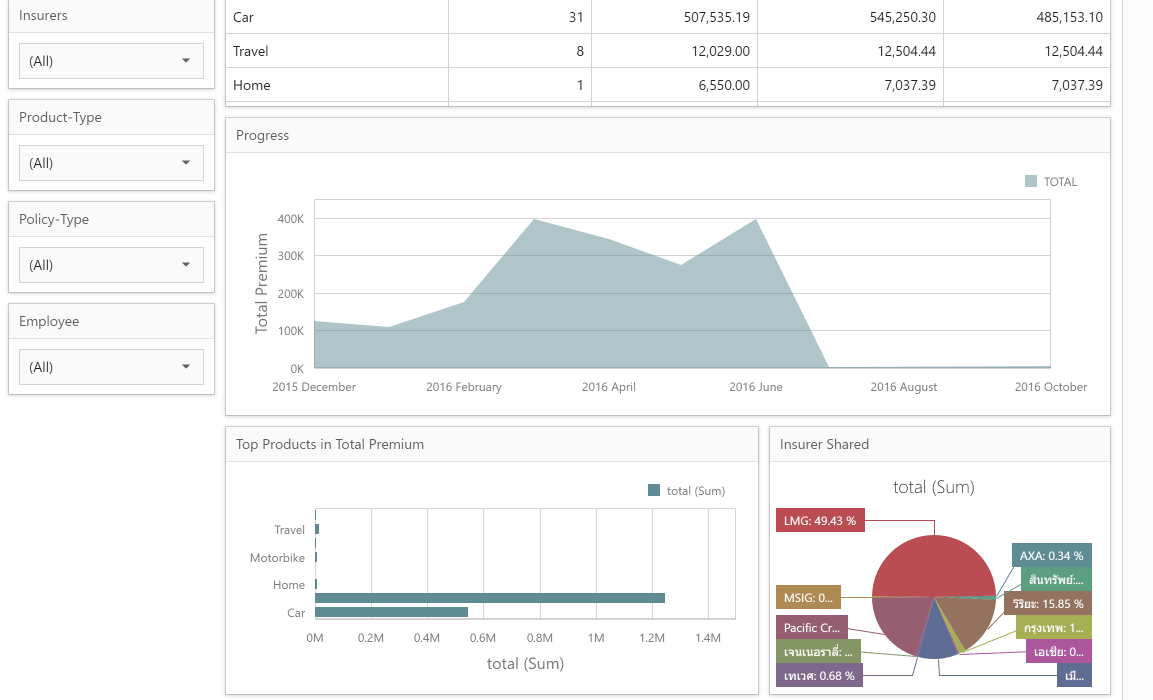The image size is (1153, 700).
Task: Select the วิริยะ 15.85 % pie label
Action: (x=1047, y=604)
